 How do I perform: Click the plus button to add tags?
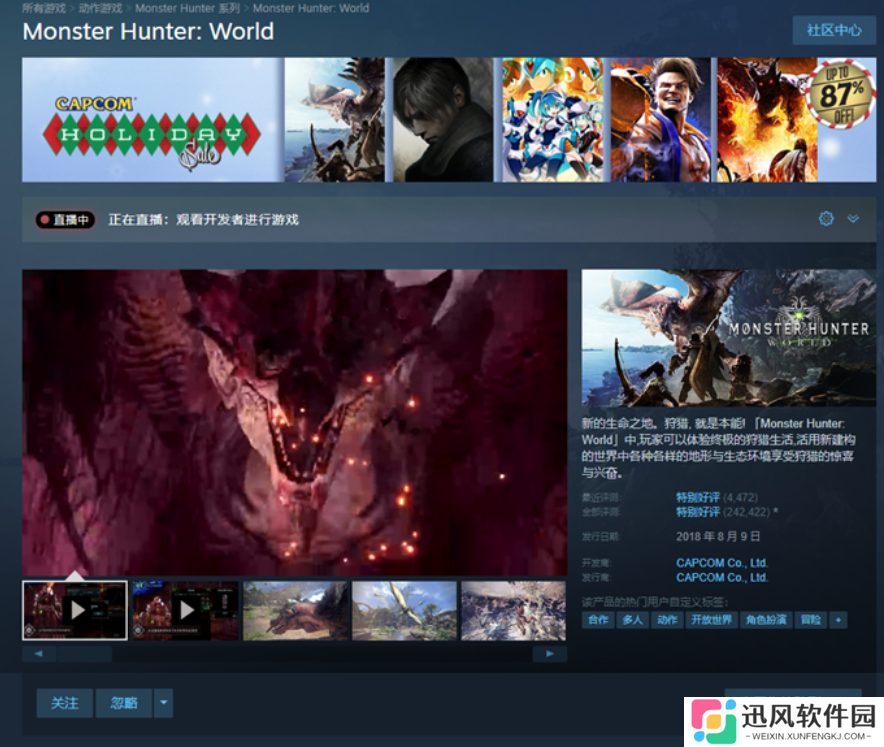(x=838, y=620)
